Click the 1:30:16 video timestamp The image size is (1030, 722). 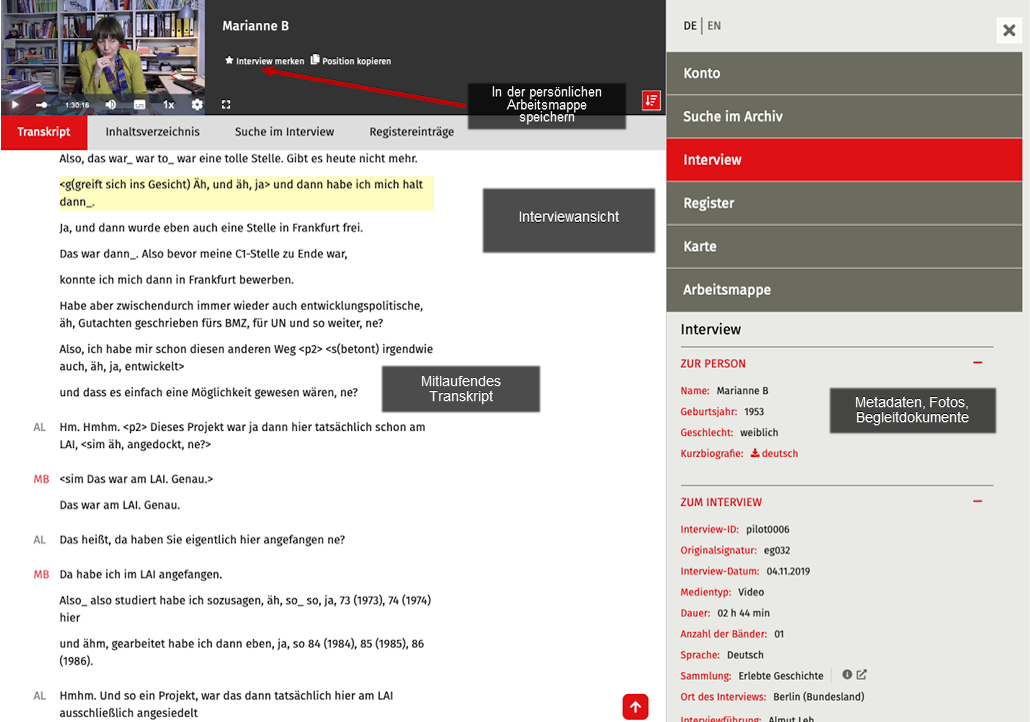[77, 105]
